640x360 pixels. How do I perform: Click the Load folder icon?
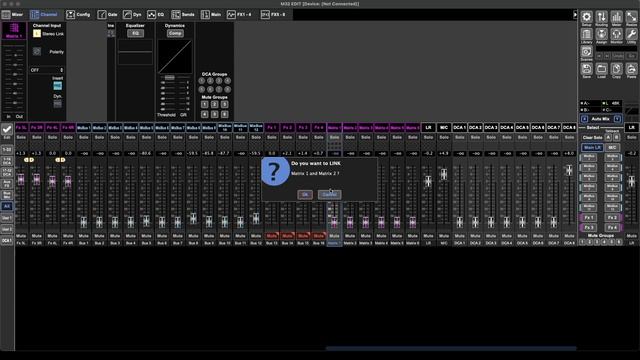(x=601, y=69)
